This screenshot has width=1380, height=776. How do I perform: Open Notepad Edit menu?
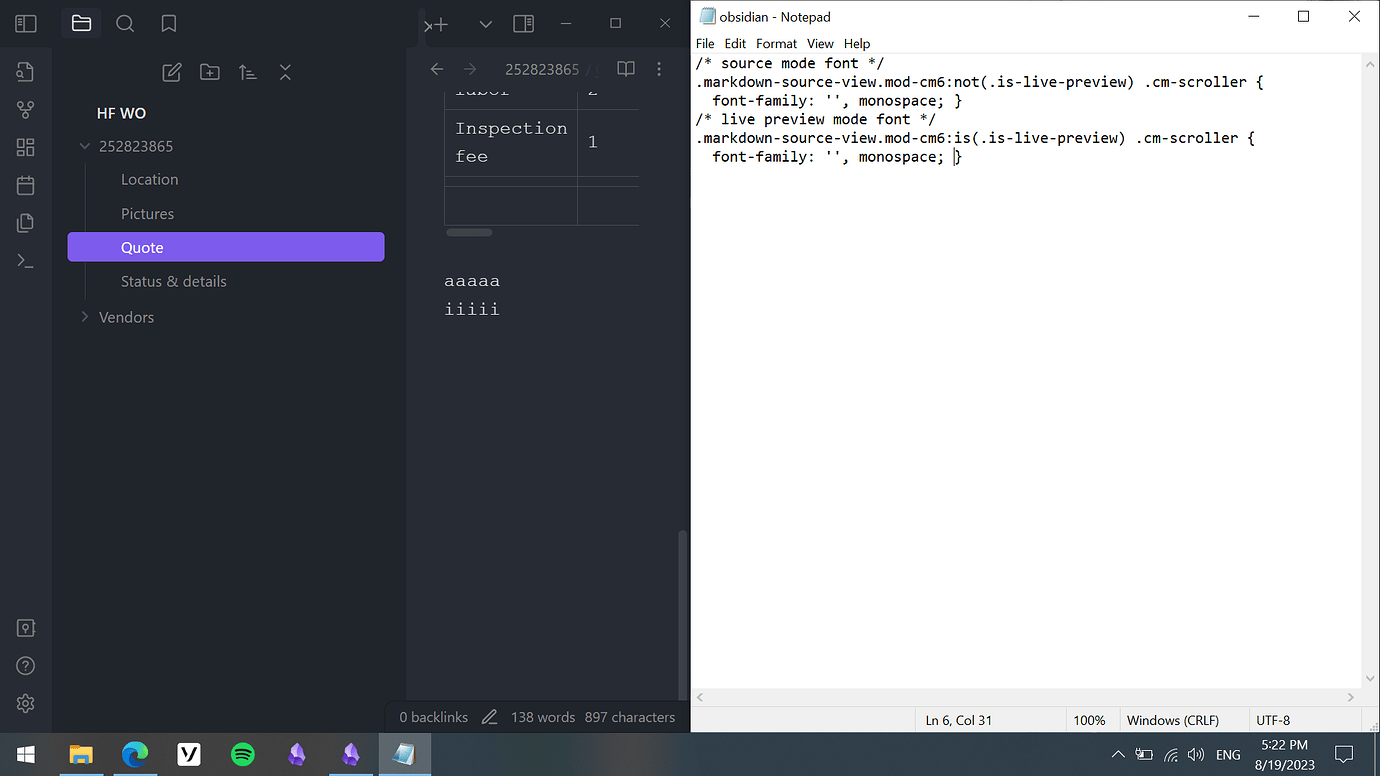pos(736,44)
